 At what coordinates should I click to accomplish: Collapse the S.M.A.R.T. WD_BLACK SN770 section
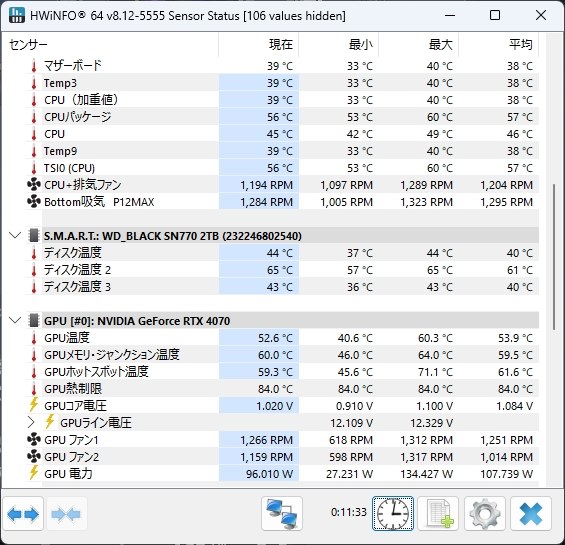point(15,236)
